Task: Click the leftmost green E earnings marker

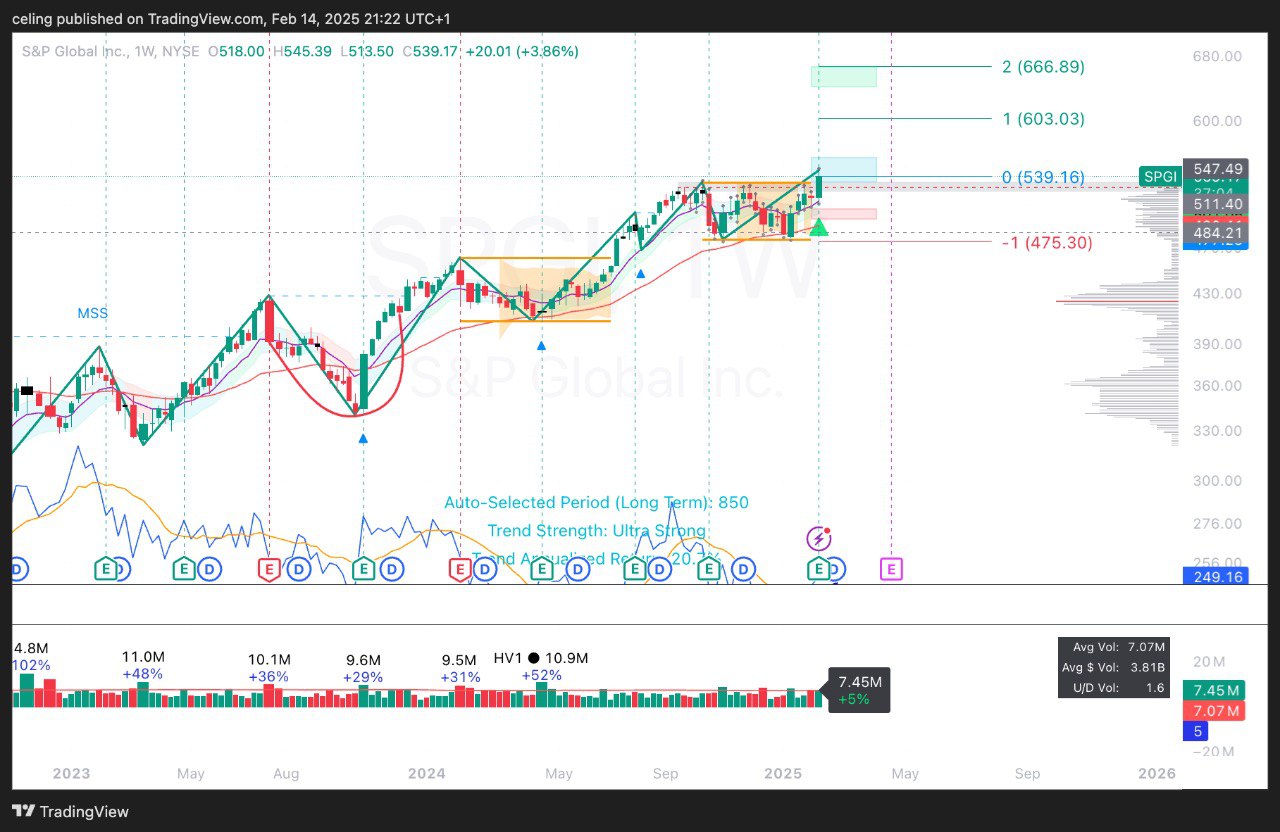Action: [x=105, y=569]
